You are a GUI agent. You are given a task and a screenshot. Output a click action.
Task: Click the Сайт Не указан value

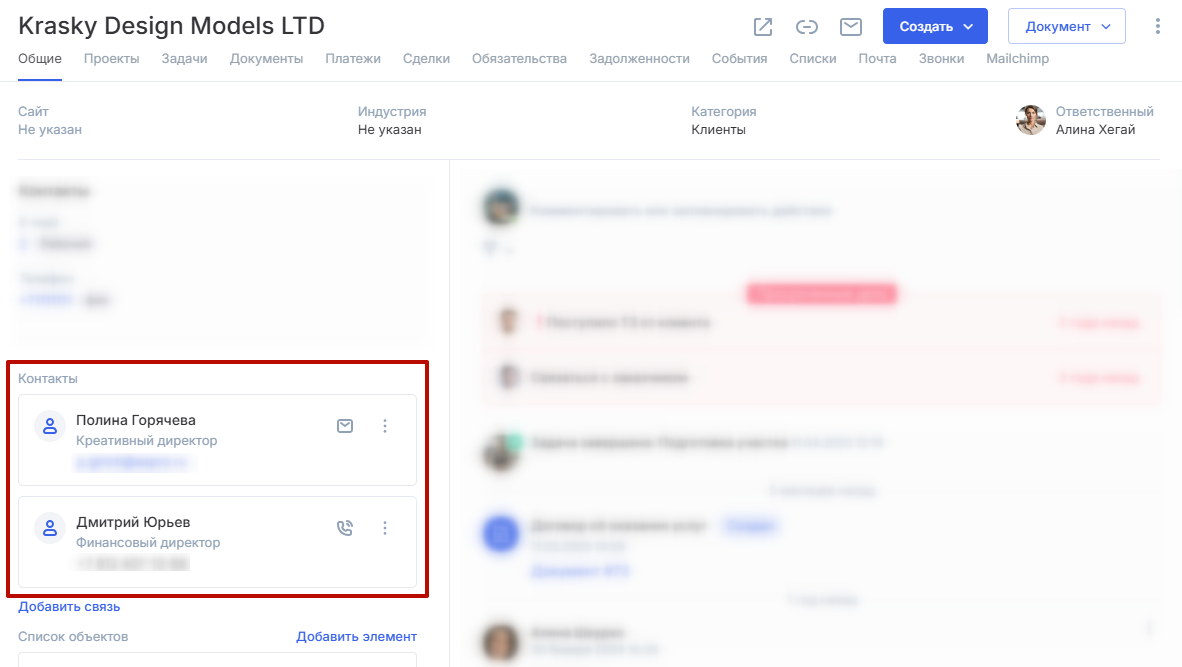[50, 130]
